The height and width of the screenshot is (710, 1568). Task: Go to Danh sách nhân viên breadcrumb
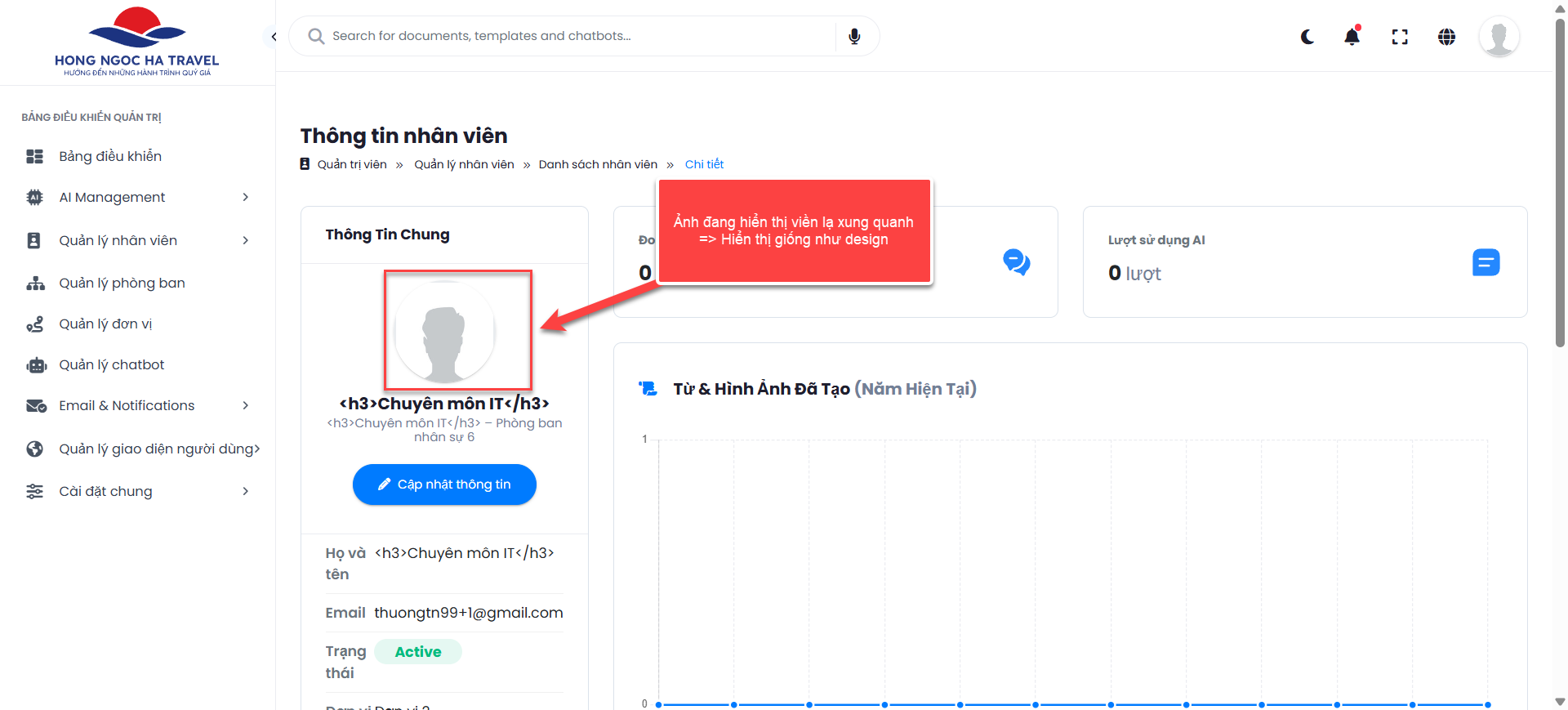(598, 164)
